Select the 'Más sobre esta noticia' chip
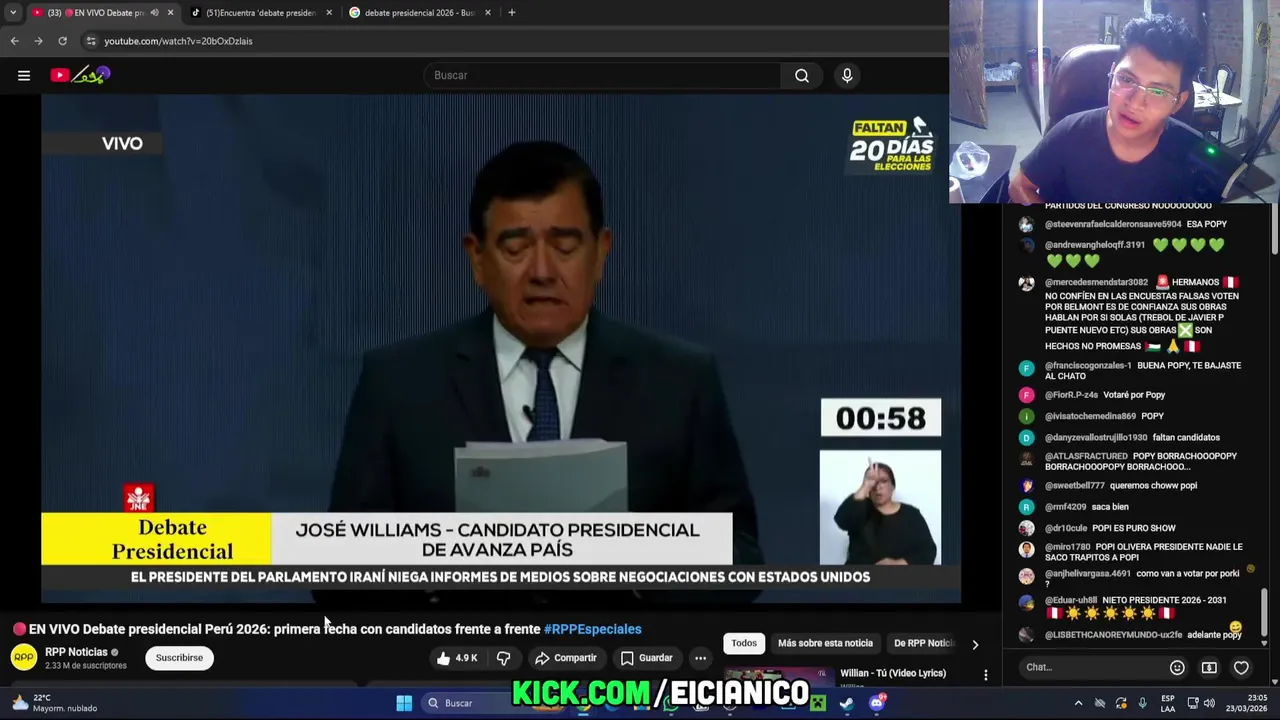The image size is (1280, 720). click(x=825, y=643)
